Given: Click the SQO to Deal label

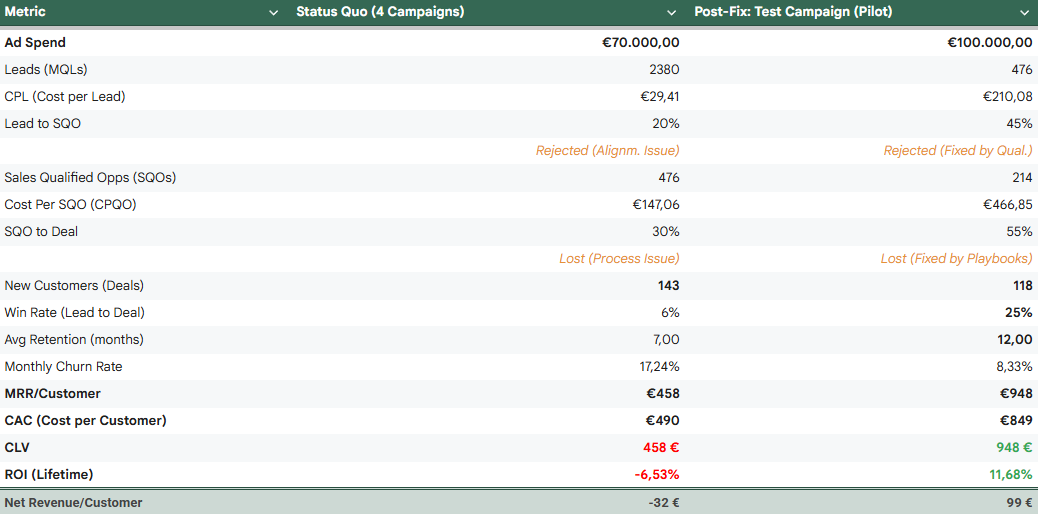Looking at the screenshot, I should coord(41,232).
